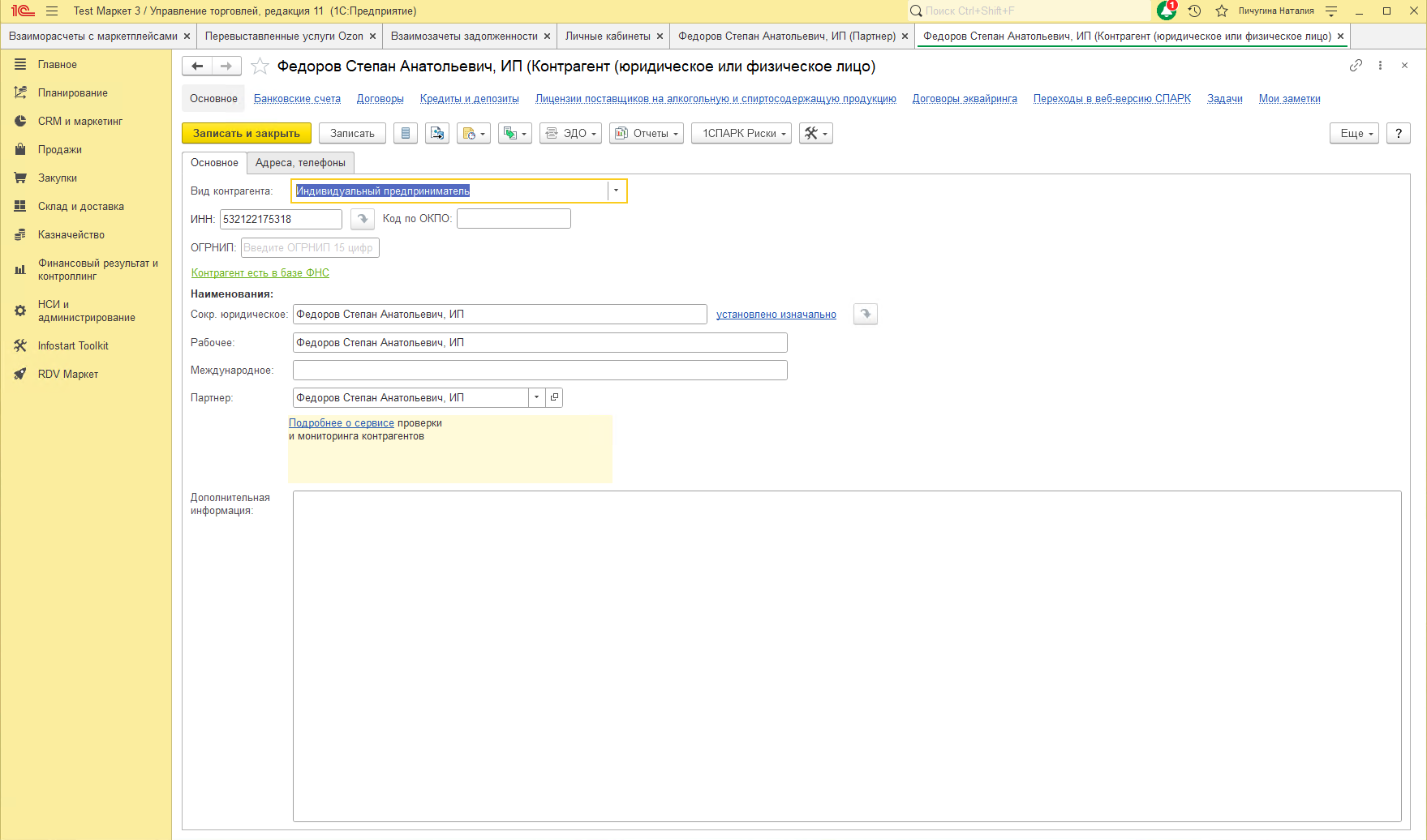The height and width of the screenshot is (840, 1427).
Task: Open the hamburger main menu icon
Action: coord(52,11)
